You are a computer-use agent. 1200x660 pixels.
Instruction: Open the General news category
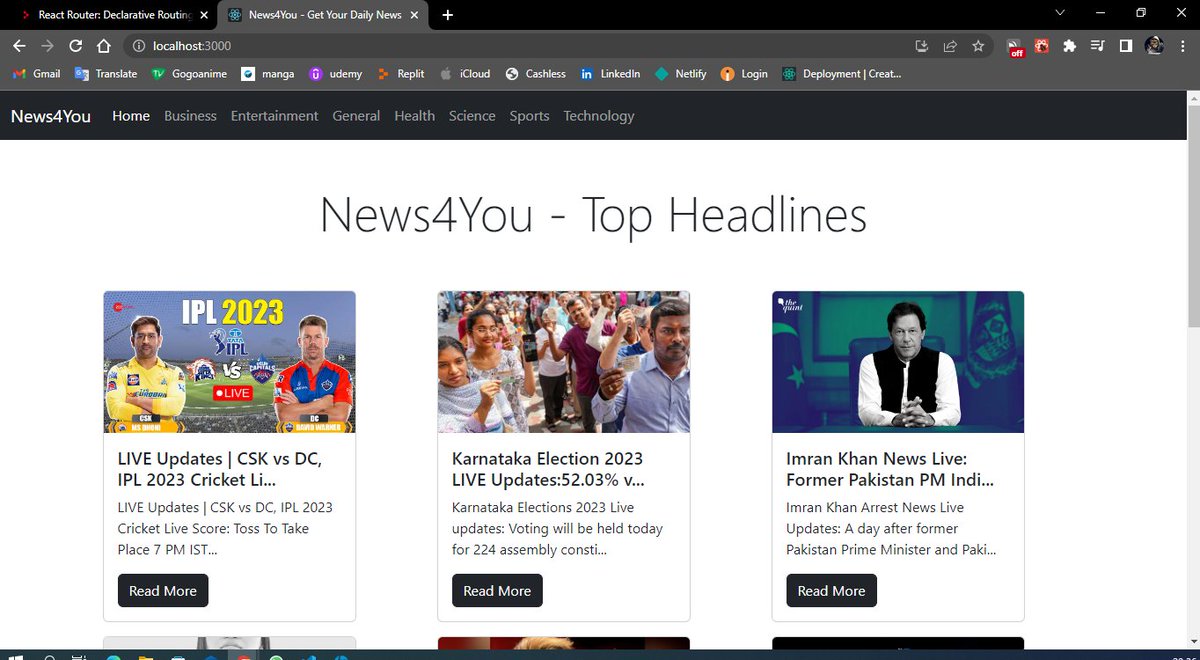(356, 116)
